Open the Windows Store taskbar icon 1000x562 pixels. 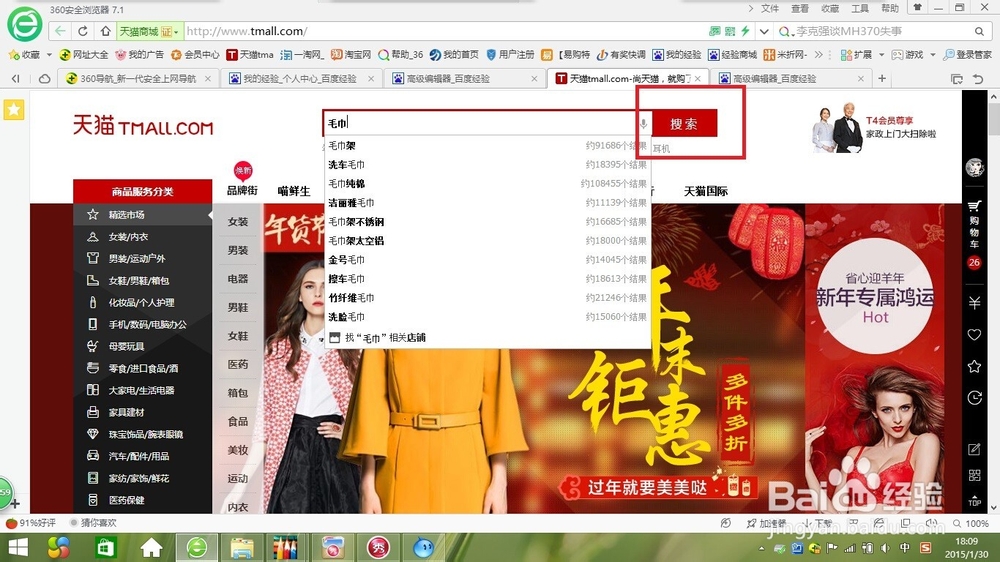click(x=105, y=547)
